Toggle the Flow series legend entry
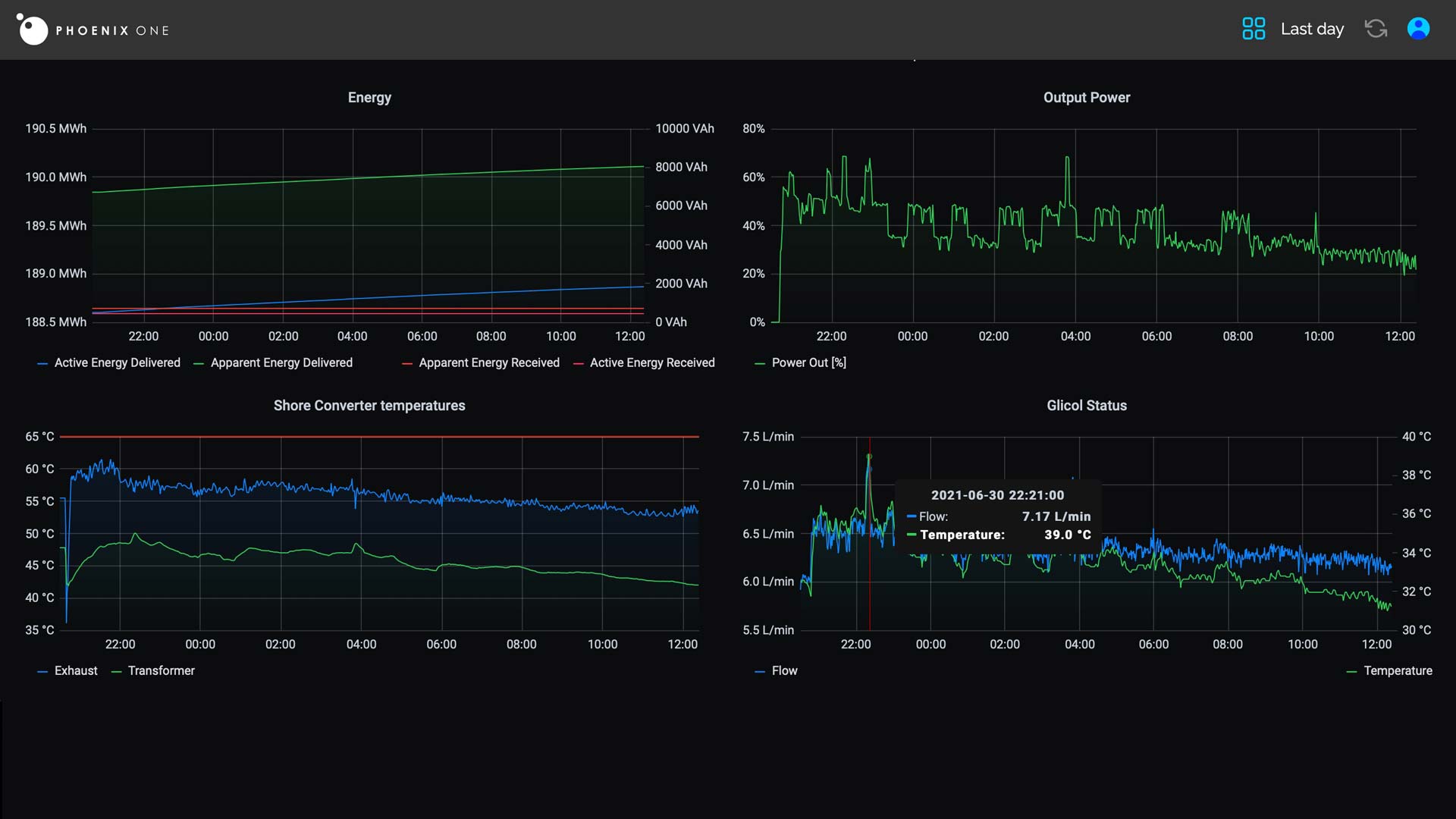The width and height of the screenshot is (1456, 819). pyautogui.click(x=784, y=671)
